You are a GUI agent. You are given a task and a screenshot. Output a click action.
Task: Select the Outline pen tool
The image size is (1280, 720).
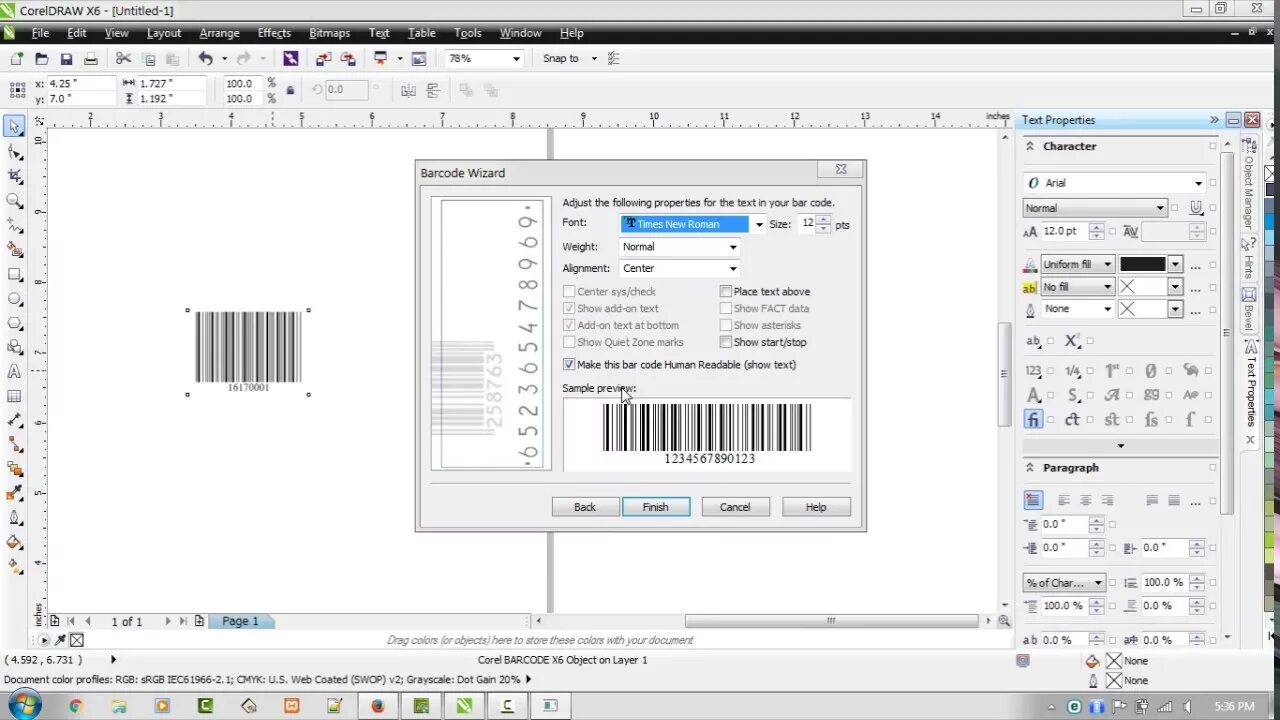[14, 518]
